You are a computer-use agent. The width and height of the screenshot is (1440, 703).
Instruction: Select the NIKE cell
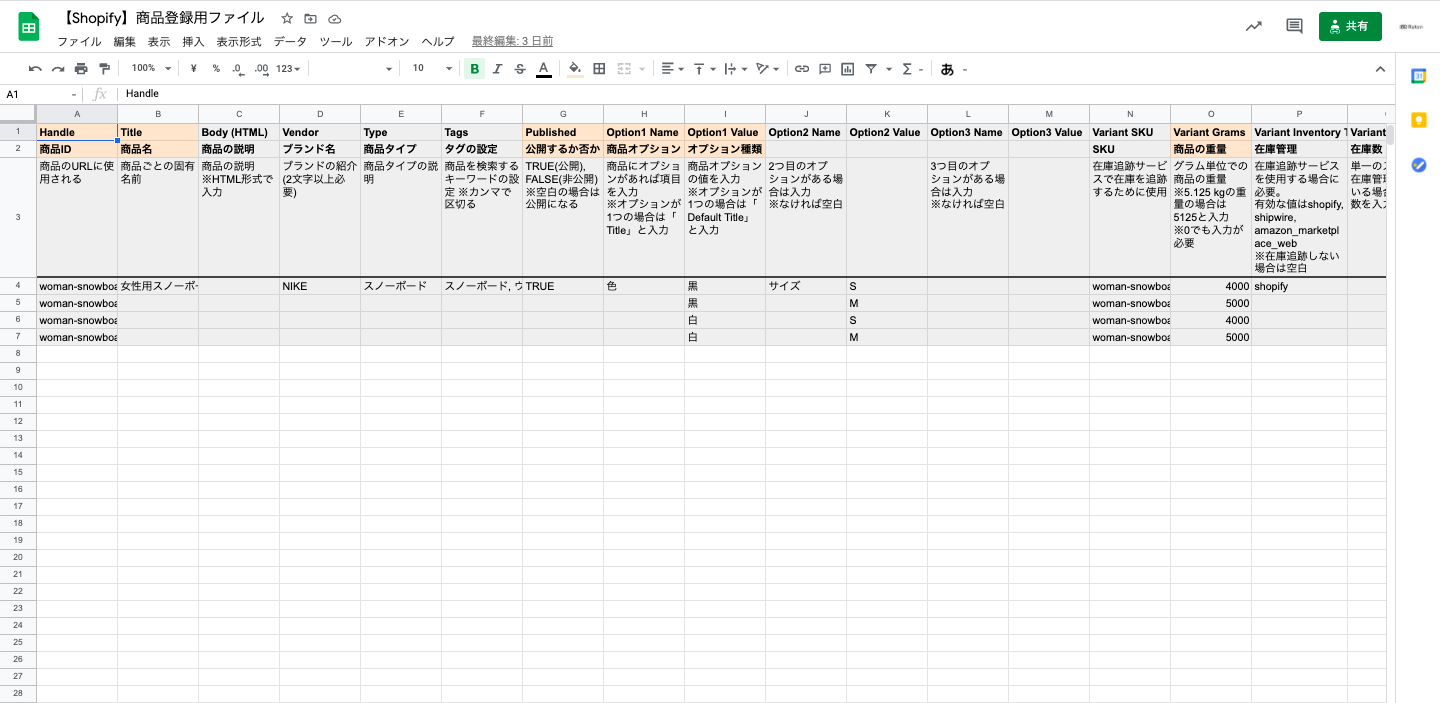coord(320,286)
